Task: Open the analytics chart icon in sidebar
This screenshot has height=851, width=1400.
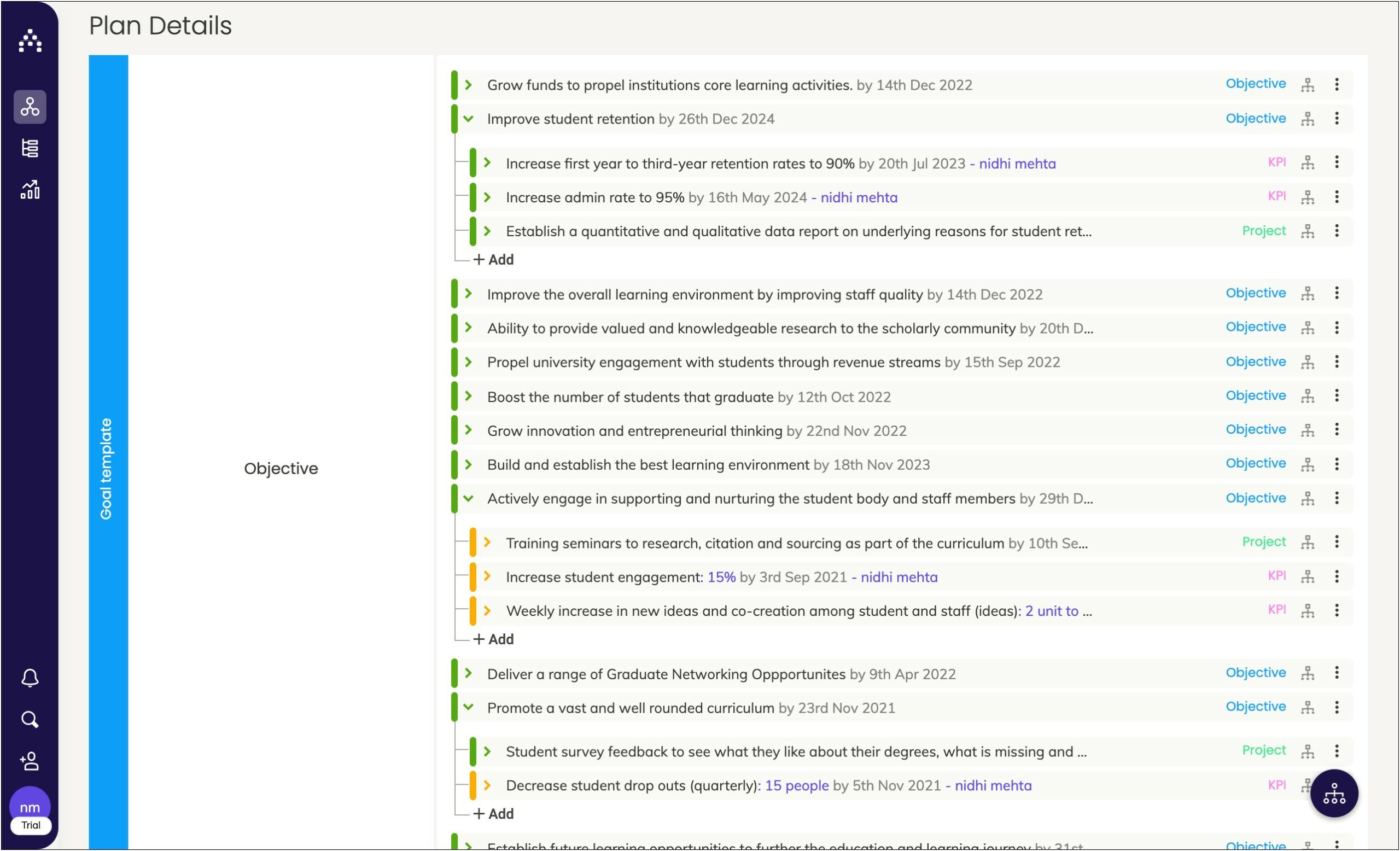Action: point(30,190)
